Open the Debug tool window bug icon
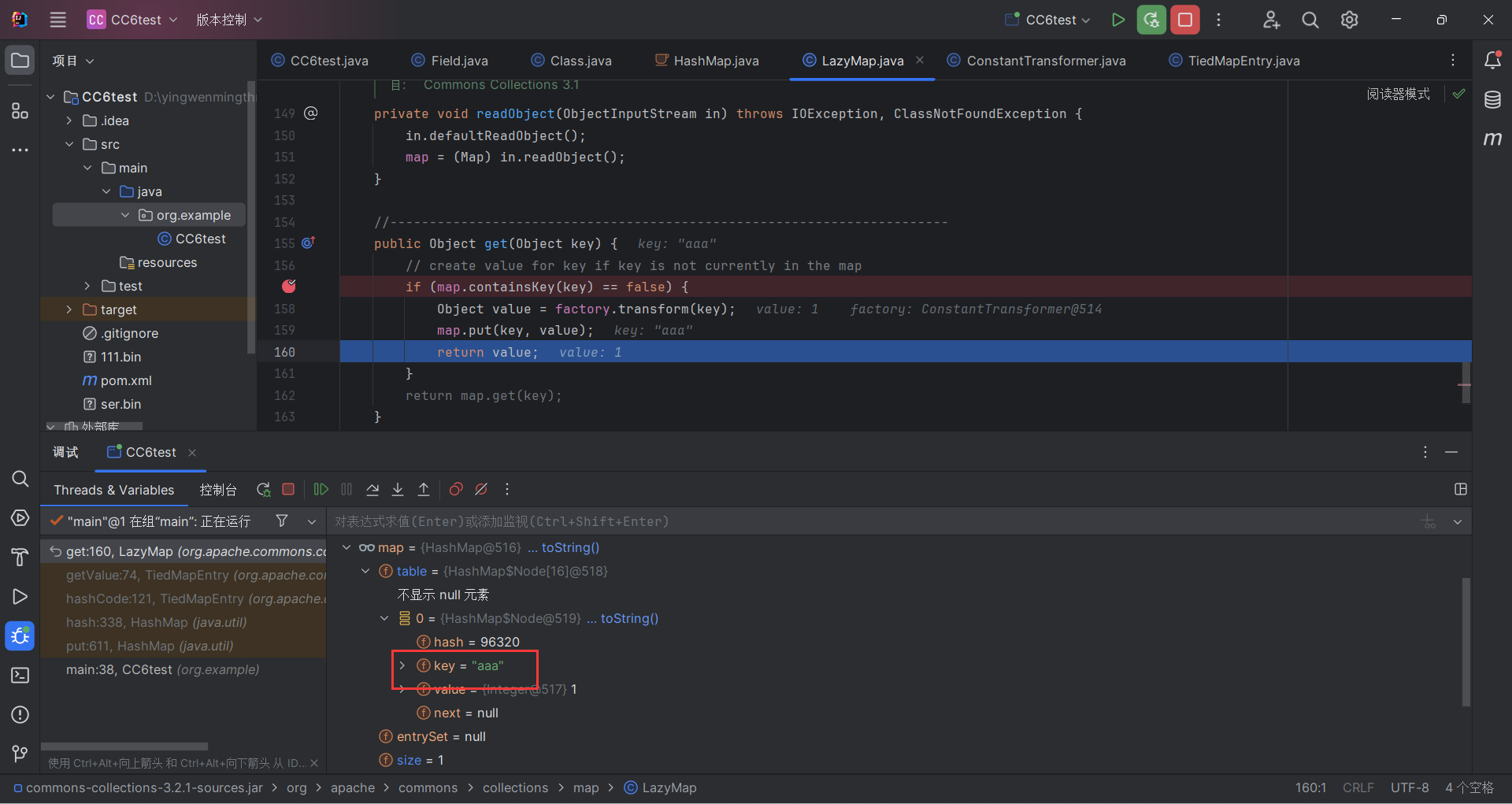Screen dimensions: 1512x804 pos(20,635)
